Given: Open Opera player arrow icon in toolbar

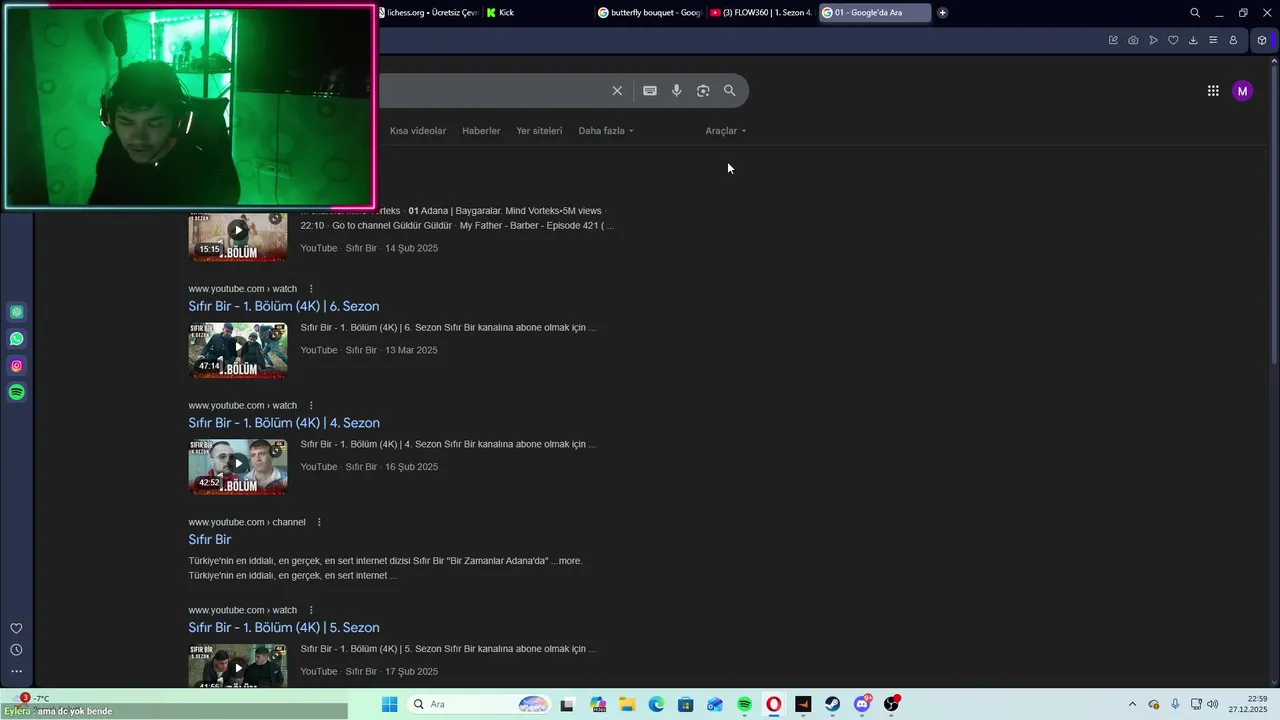Looking at the screenshot, I should pos(1153,40).
